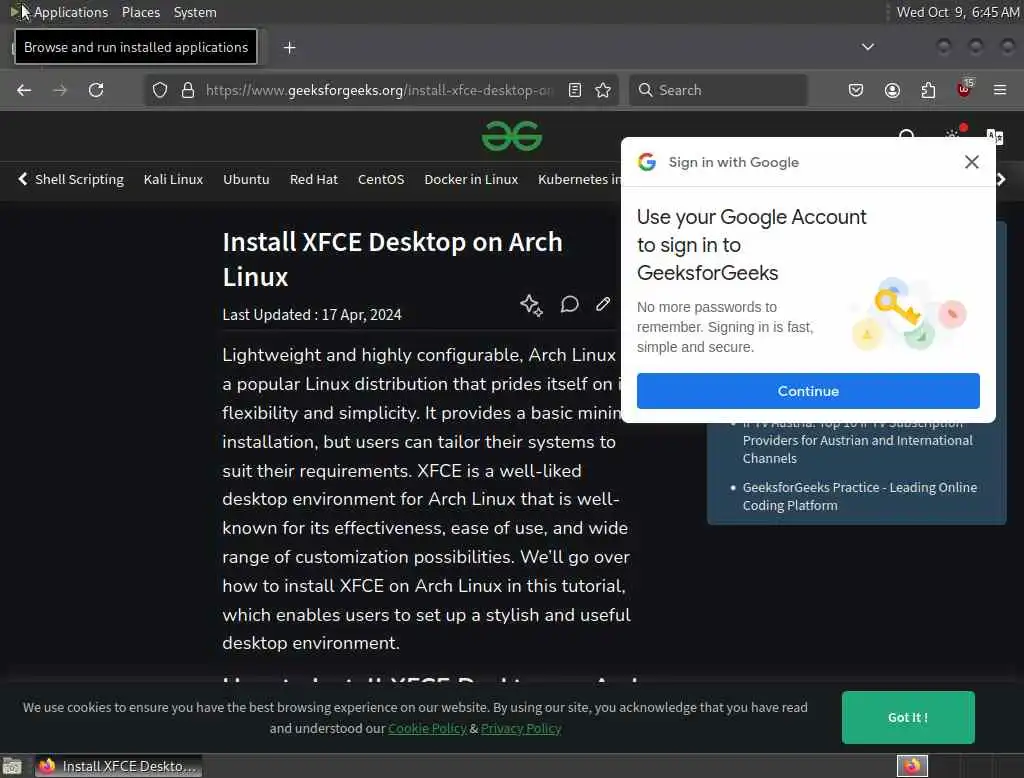Viewport: 1024px width, 778px height.
Task: Click the article title Install XFCE Desktop
Action: point(392,259)
